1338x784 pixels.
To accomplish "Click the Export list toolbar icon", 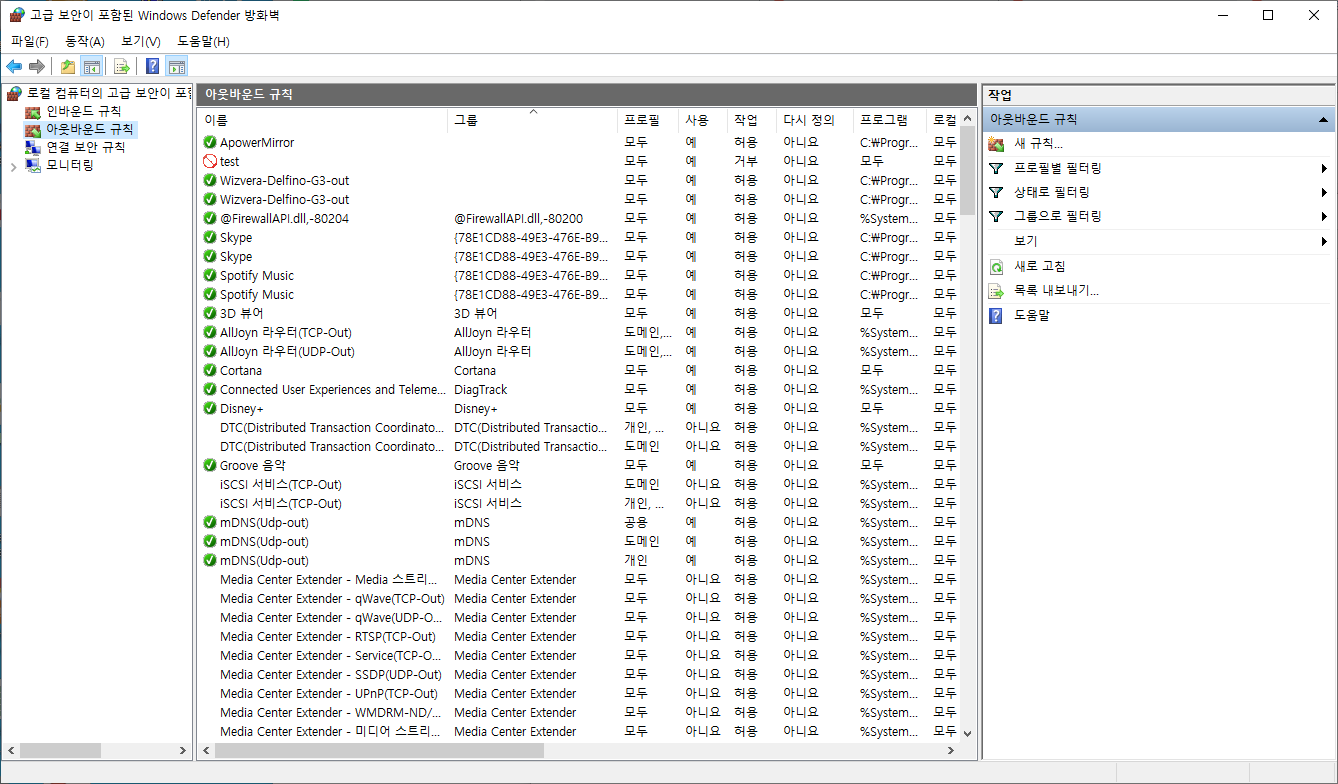I will pyautogui.click(x=121, y=67).
